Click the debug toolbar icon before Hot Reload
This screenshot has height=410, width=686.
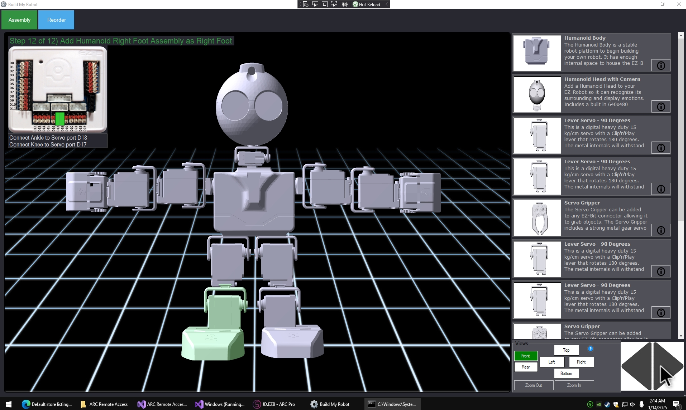tap(345, 4)
